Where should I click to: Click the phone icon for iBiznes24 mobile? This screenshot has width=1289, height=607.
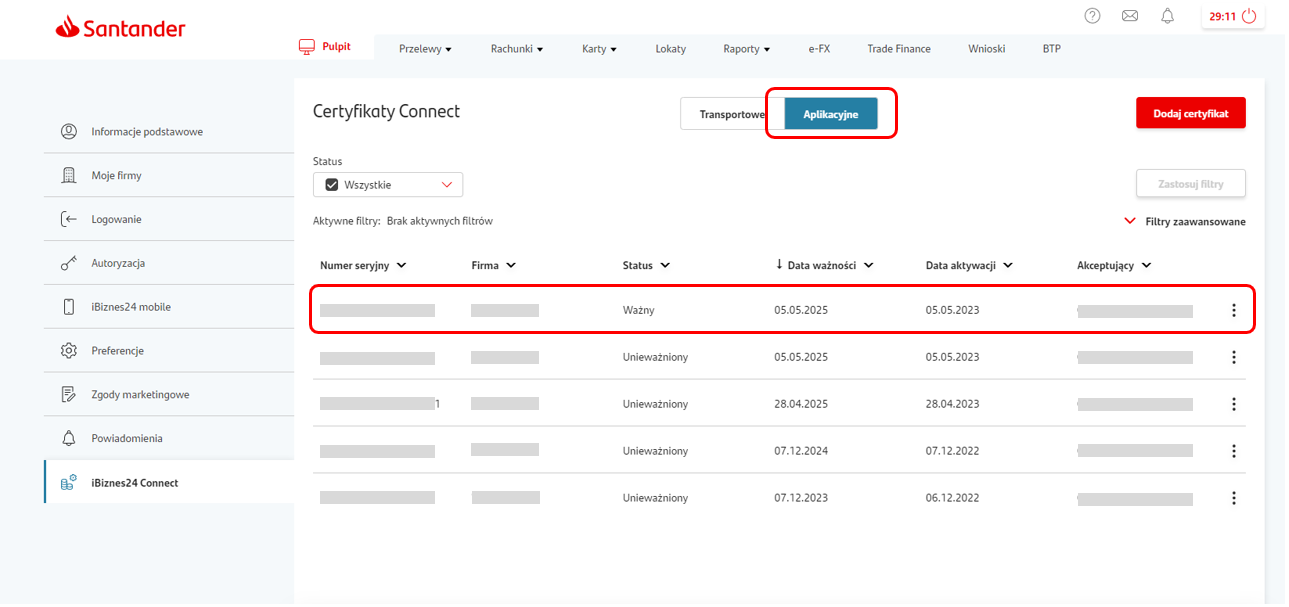pyautogui.click(x=69, y=307)
